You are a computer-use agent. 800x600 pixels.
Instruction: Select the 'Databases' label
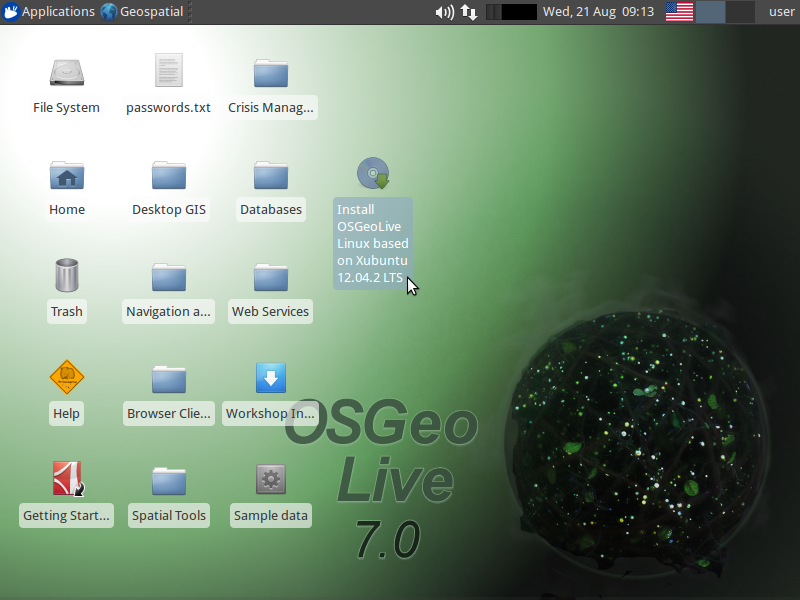click(x=271, y=210)
